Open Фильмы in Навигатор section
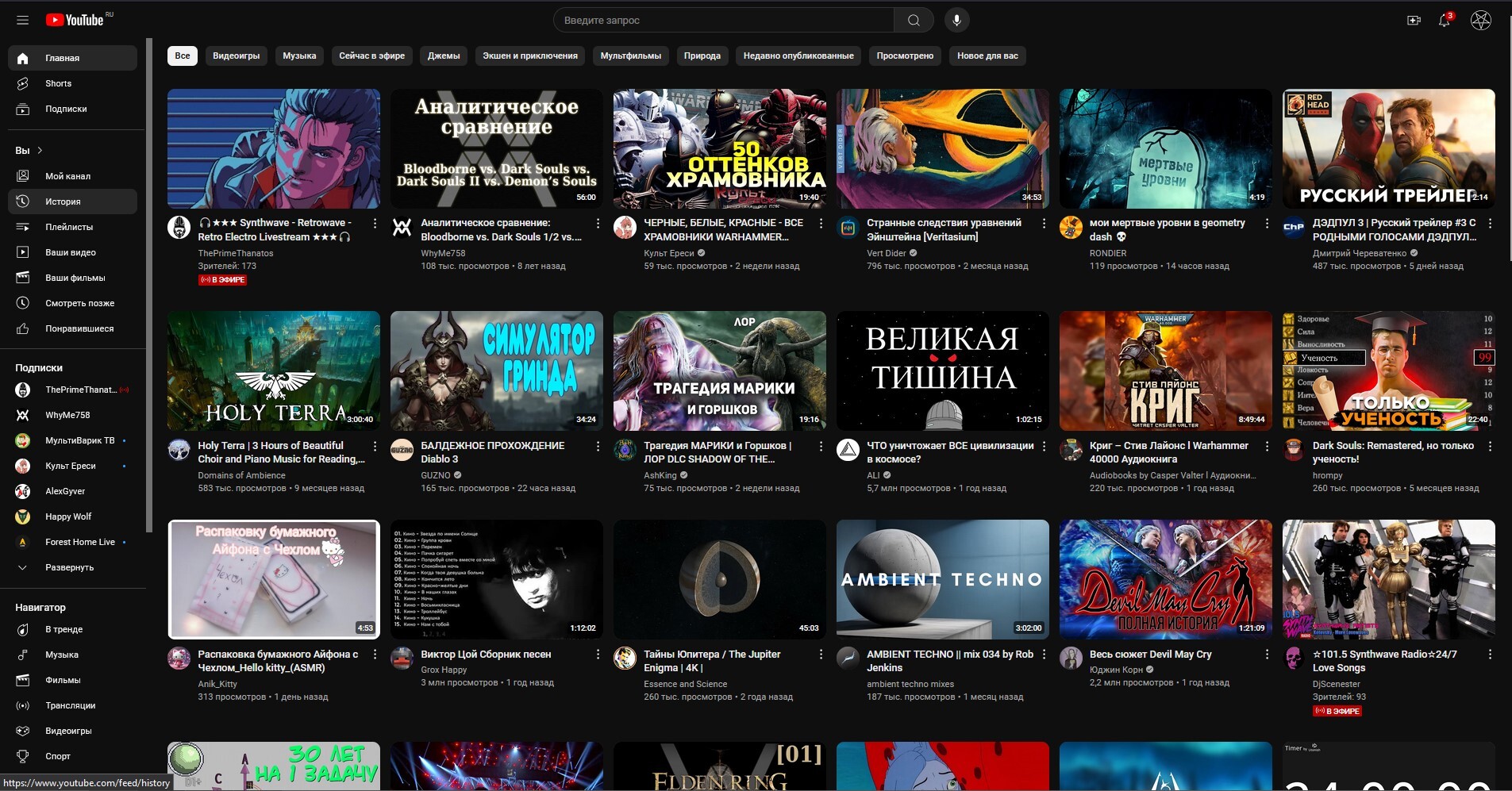 72,680
